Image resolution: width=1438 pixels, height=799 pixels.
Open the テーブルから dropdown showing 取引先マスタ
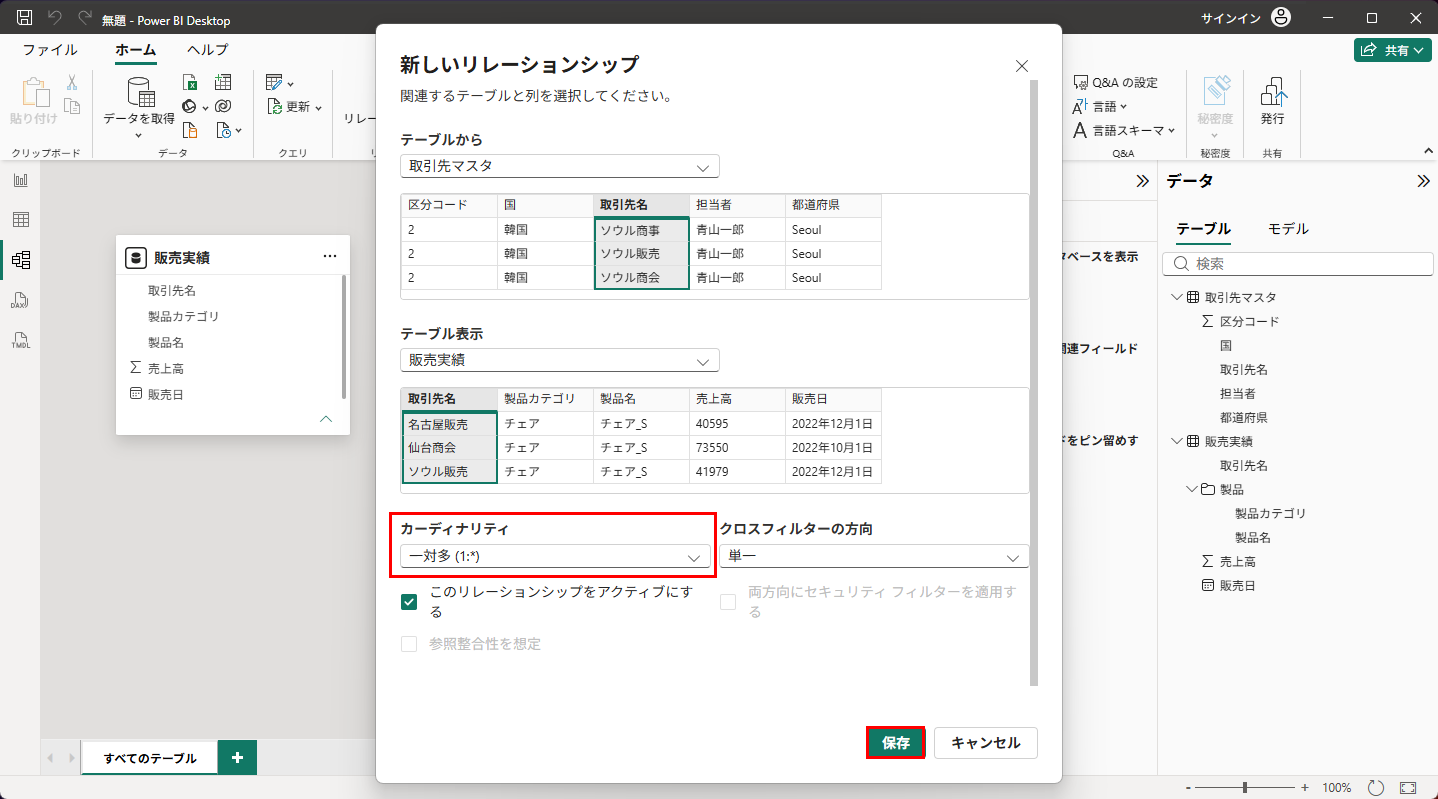click(x=560, y=166)
